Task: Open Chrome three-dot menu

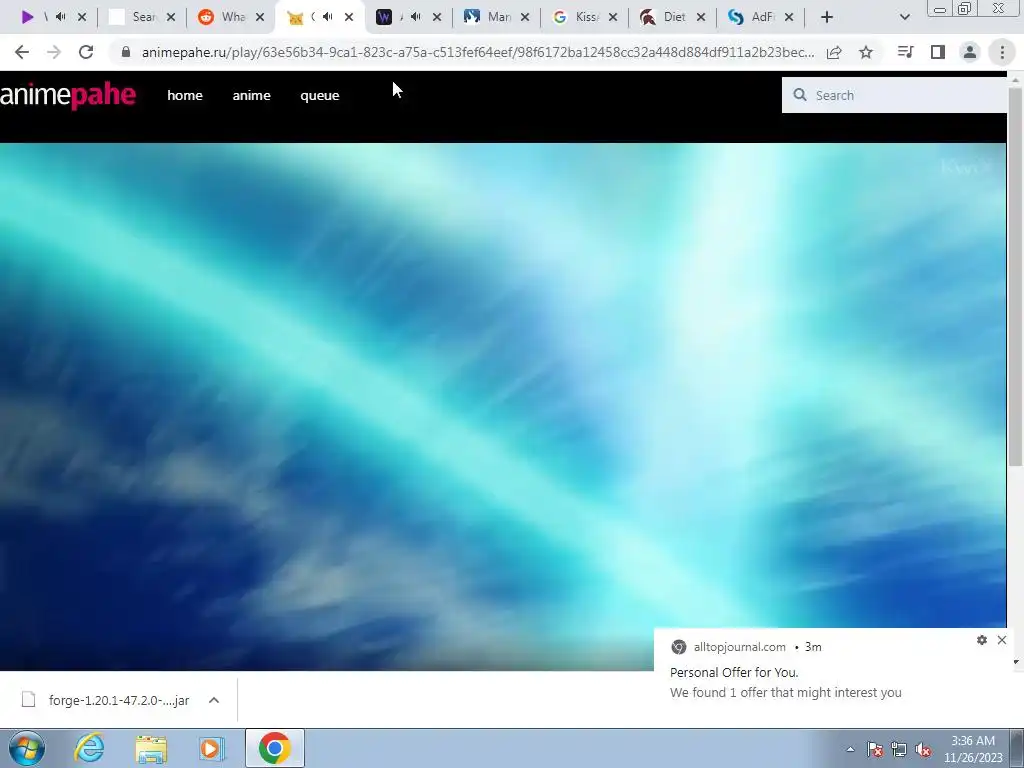Action: click(x=1002, y=52)
